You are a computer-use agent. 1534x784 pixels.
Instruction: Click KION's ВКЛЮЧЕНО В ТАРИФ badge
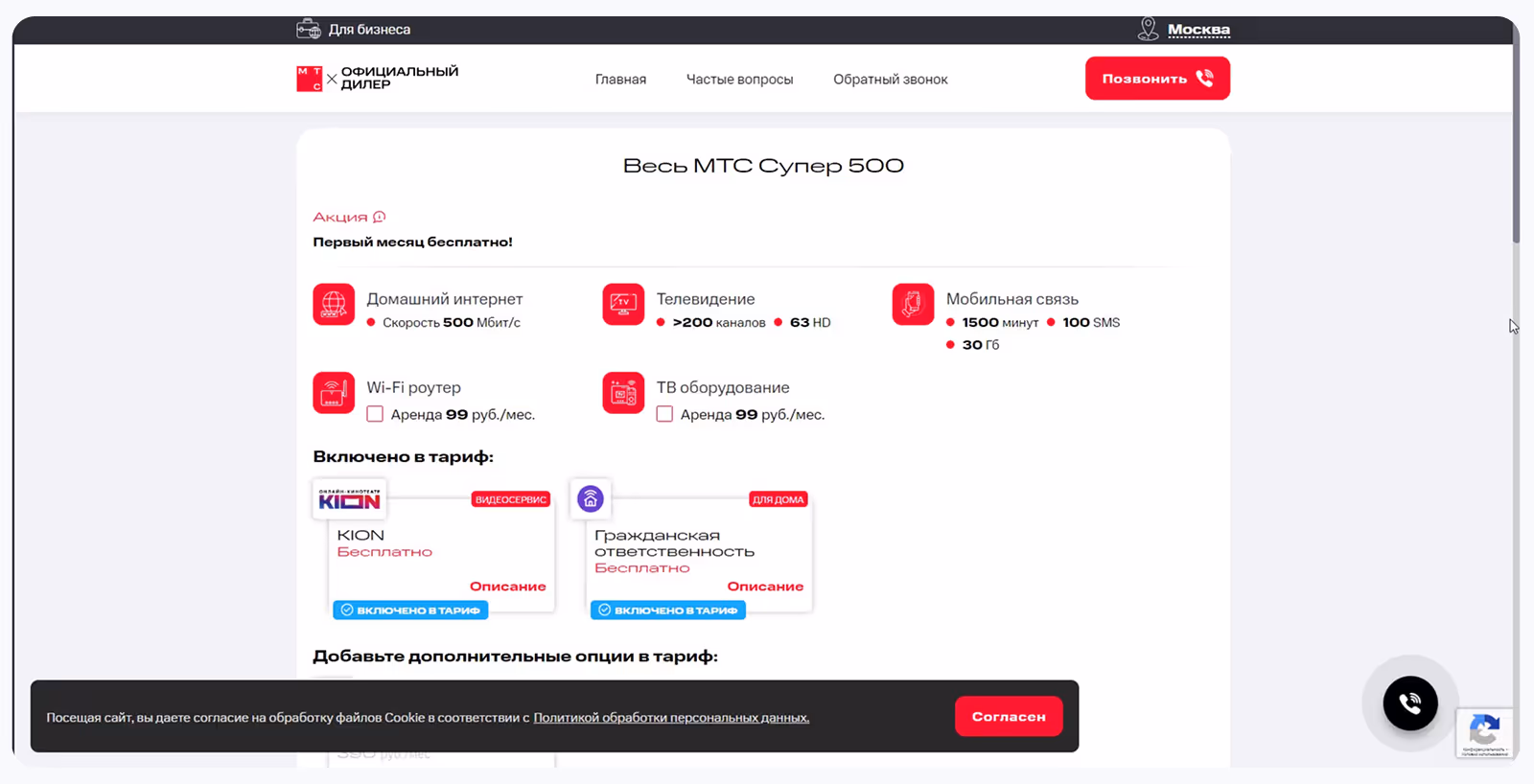pos(410,610)
